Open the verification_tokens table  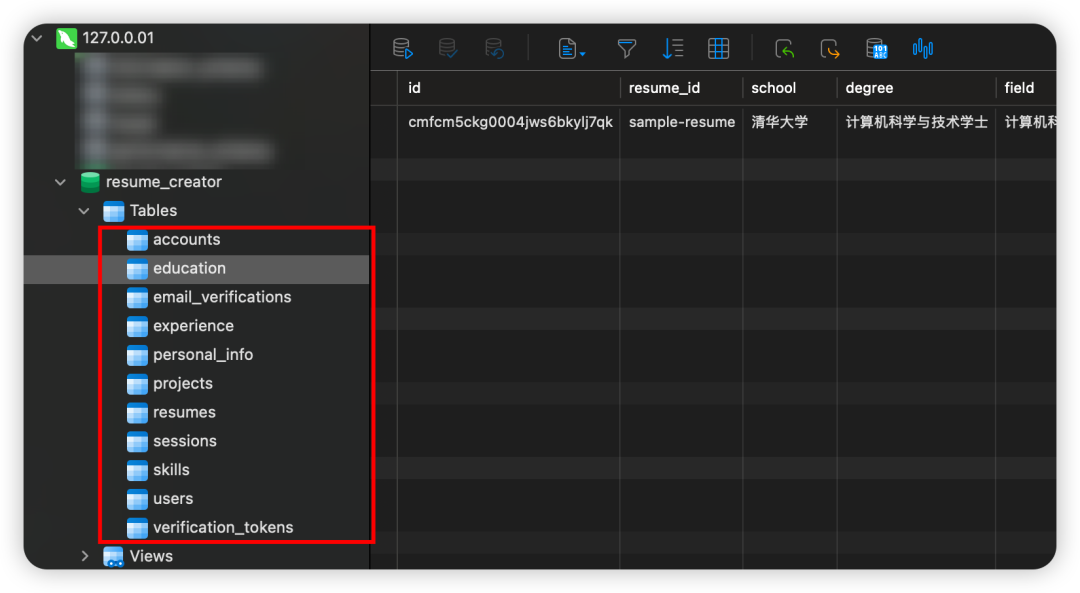(223, 528)
